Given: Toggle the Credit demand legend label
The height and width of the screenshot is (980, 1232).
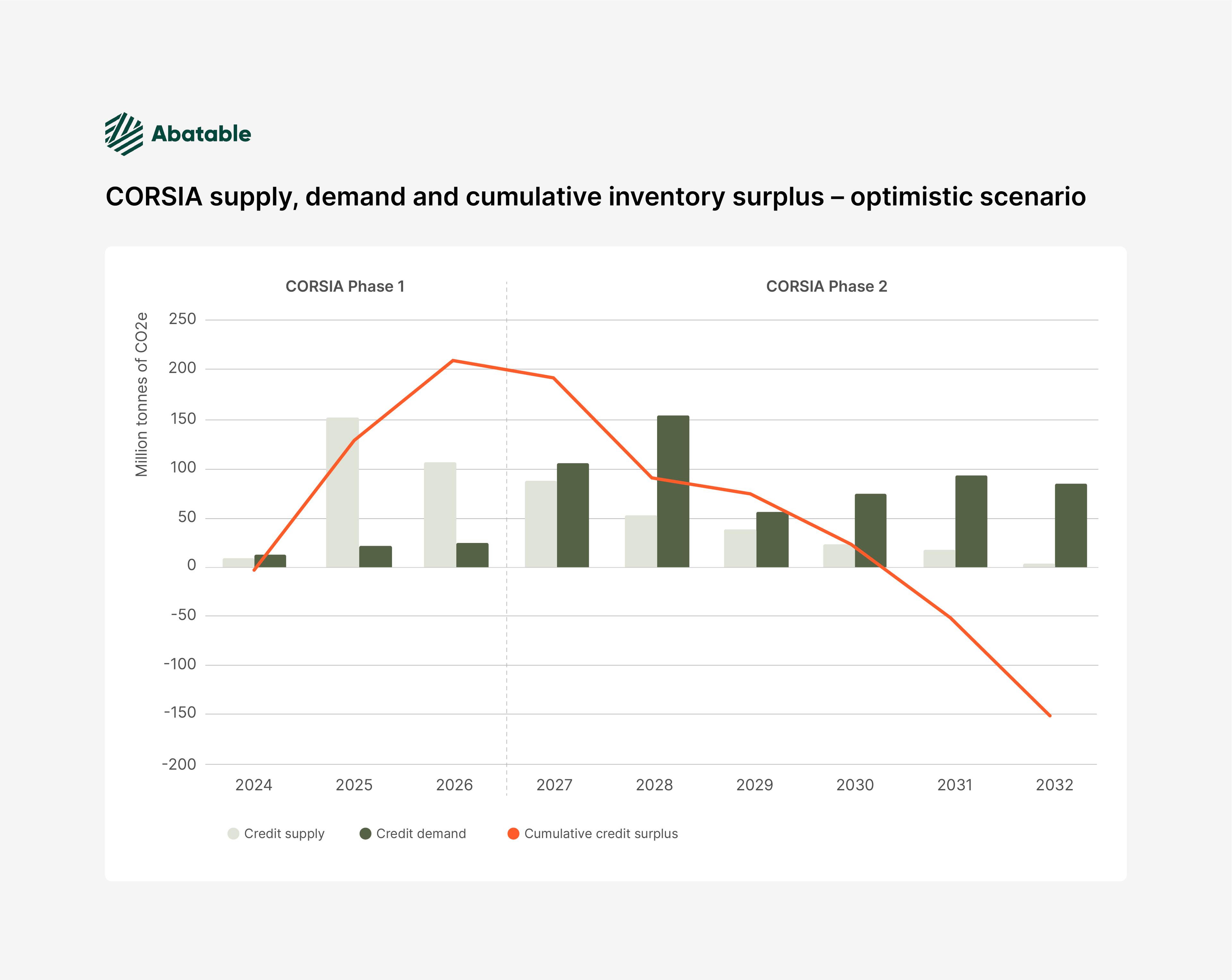Looking at the screenshot, I should pos(421,834).
